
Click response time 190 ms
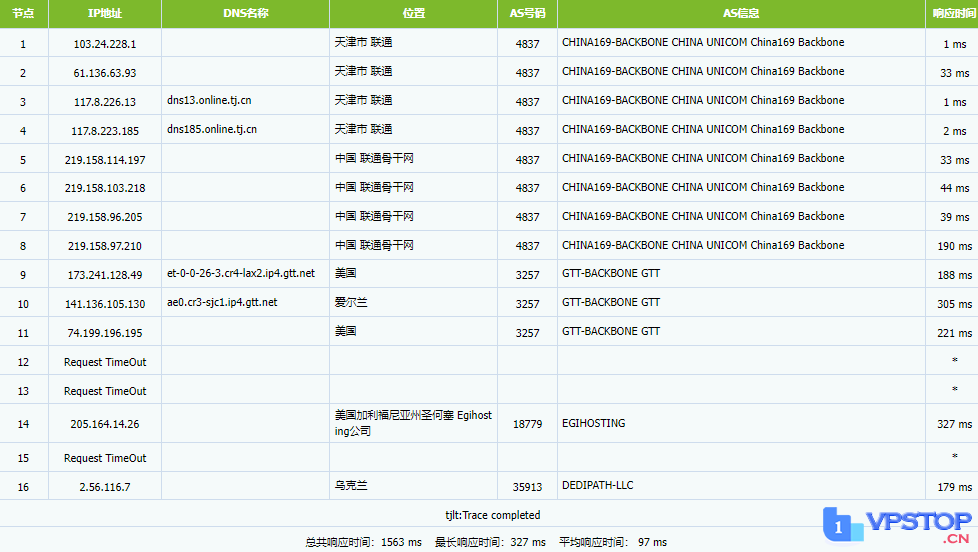click(954, 246)
